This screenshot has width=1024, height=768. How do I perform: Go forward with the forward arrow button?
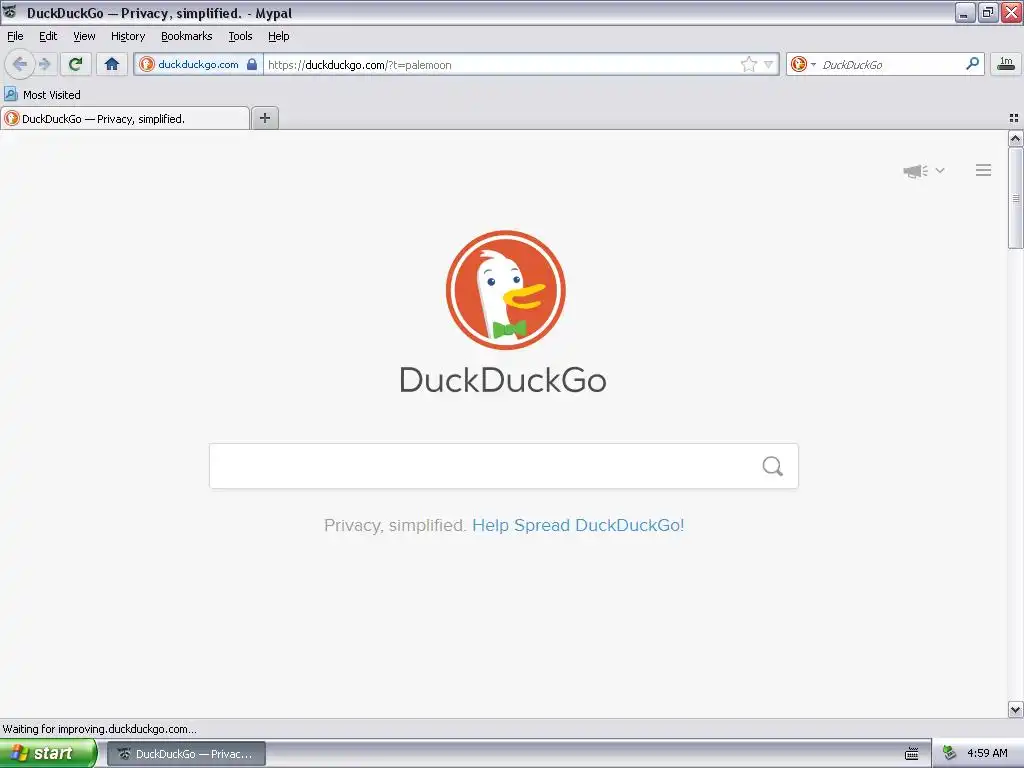point(44,64)
